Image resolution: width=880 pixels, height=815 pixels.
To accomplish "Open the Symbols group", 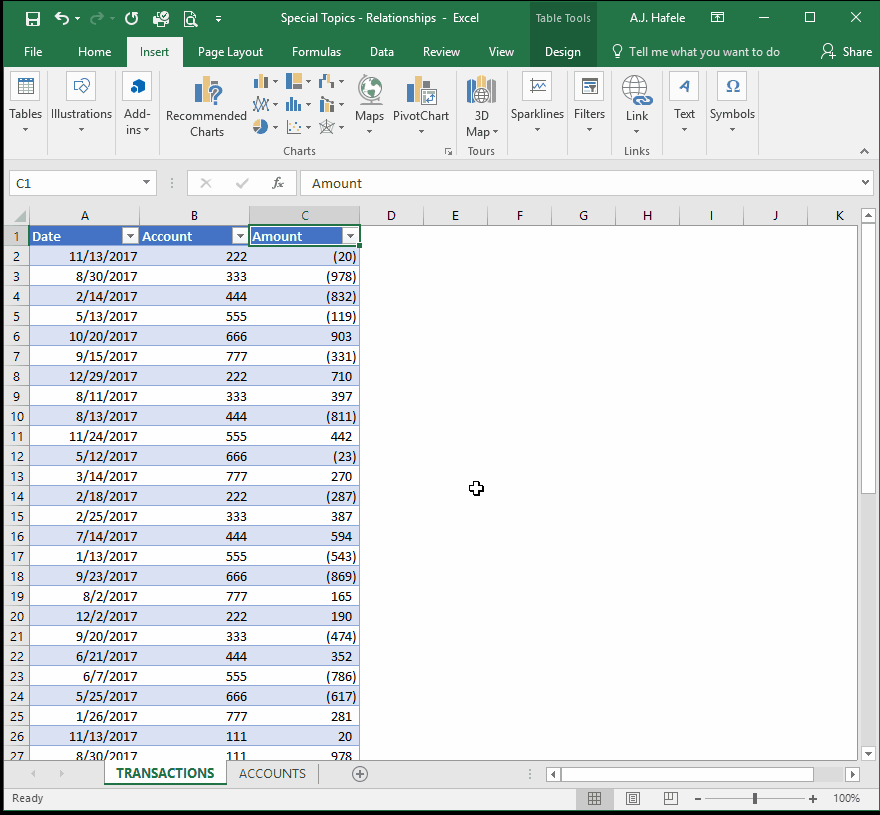I will pos(732,104).
